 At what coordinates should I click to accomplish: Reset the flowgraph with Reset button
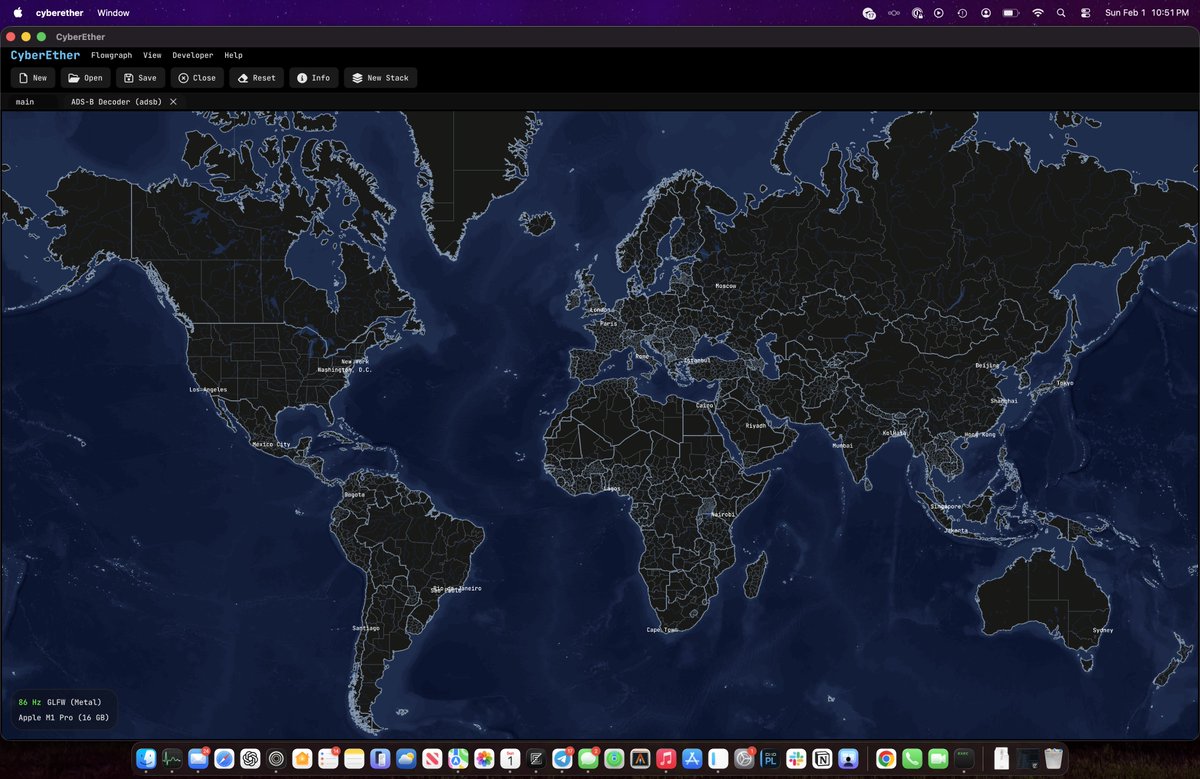point(257,77)
